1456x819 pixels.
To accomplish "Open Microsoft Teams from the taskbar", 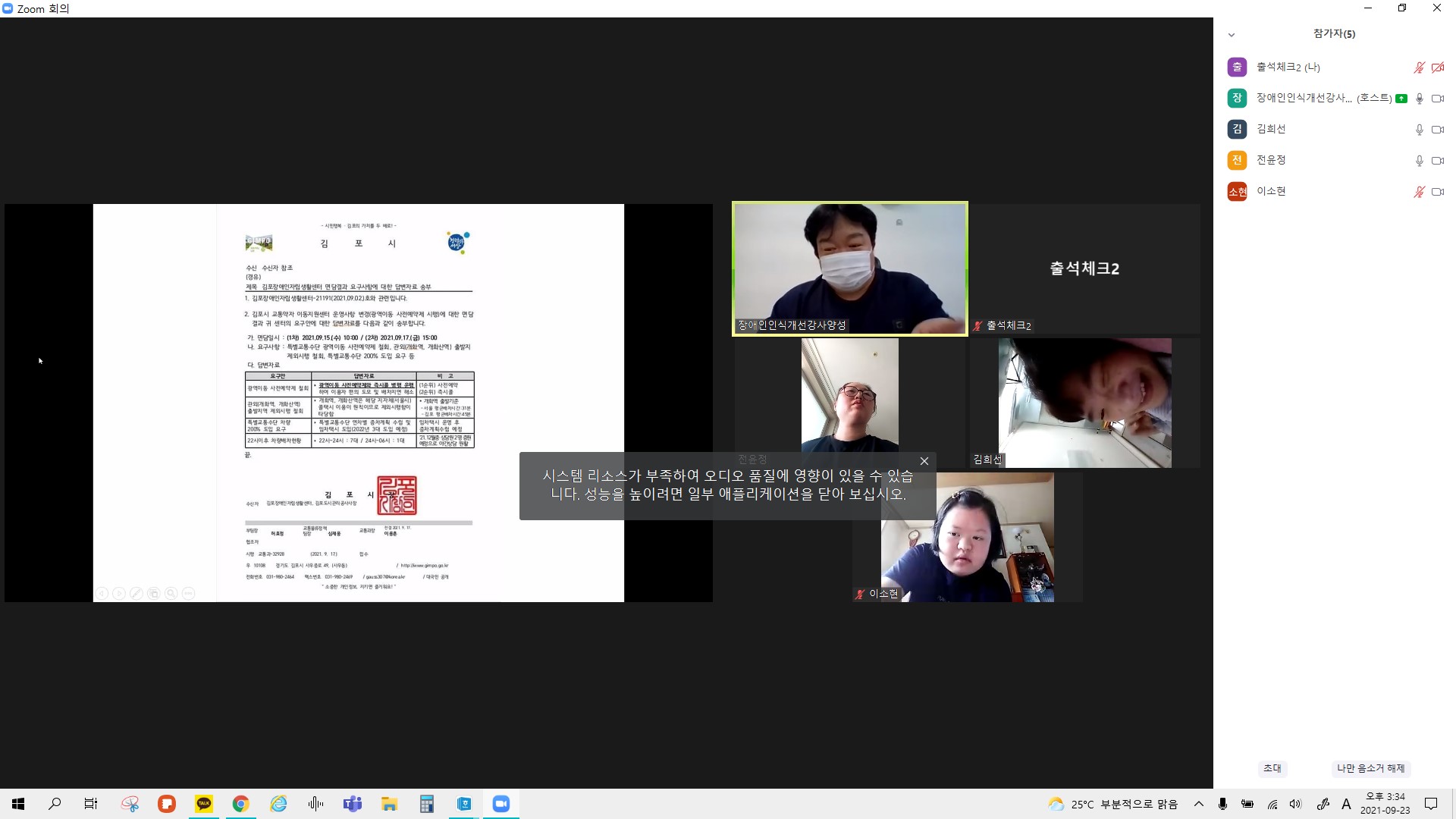I will (353, 804).
